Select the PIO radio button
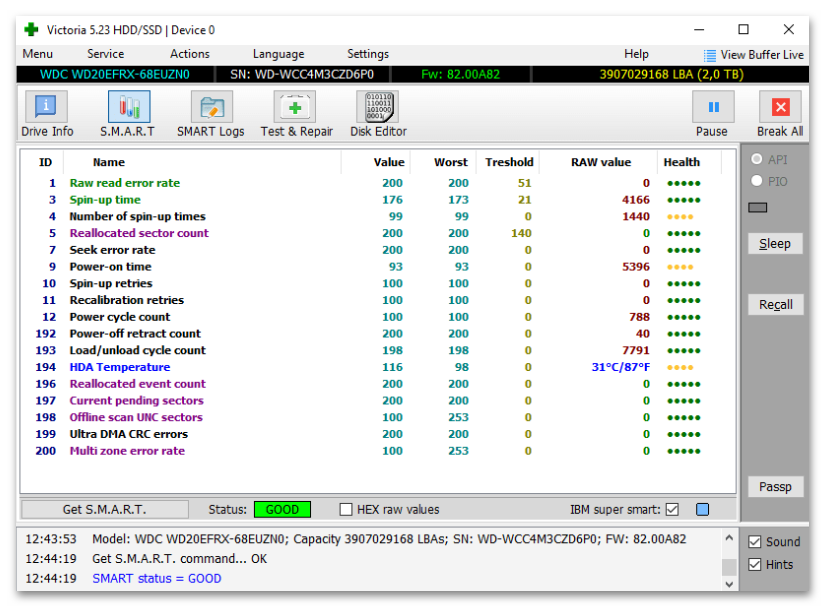This screenshot has width=825, height=607. [757, 181]
